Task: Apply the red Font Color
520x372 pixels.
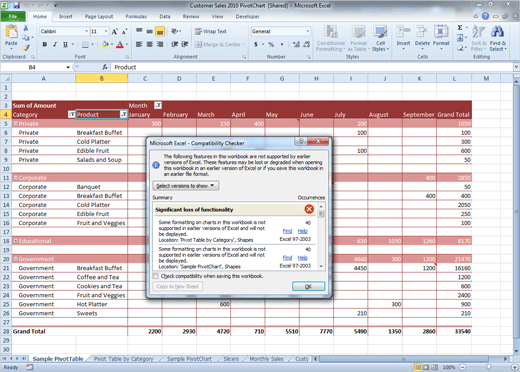Action: coord(120,44)
